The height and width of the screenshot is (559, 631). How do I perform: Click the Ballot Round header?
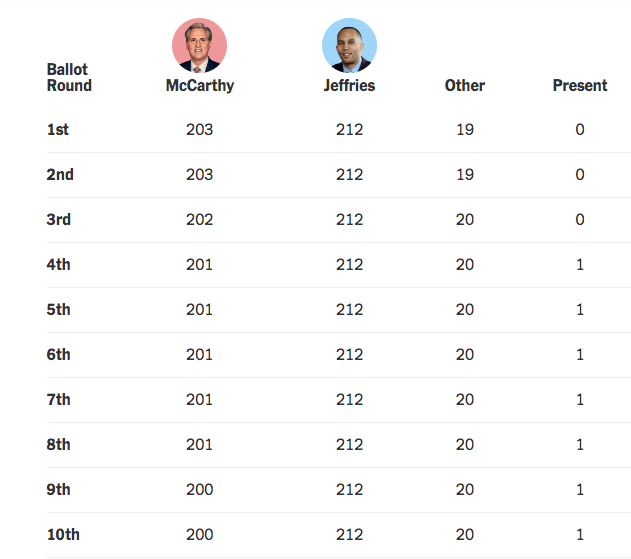(69, 78)
